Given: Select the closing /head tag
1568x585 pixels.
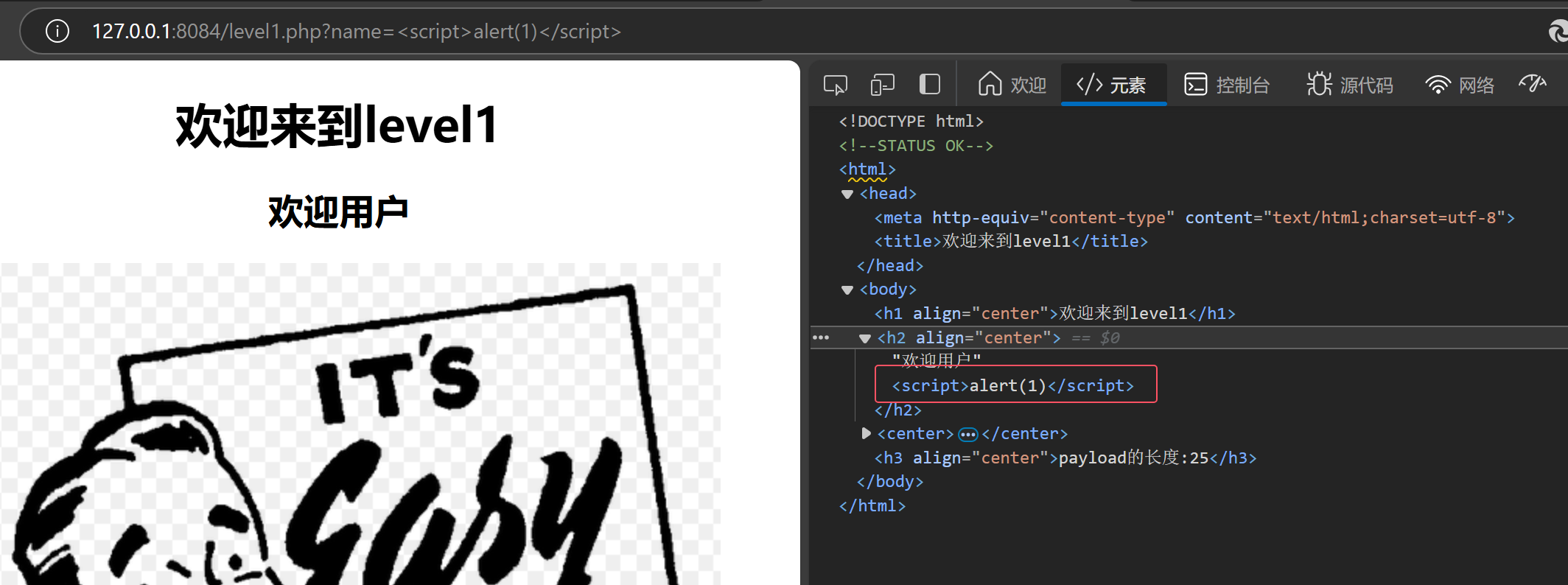Looking at the screenshot, I should coord(889,265).
